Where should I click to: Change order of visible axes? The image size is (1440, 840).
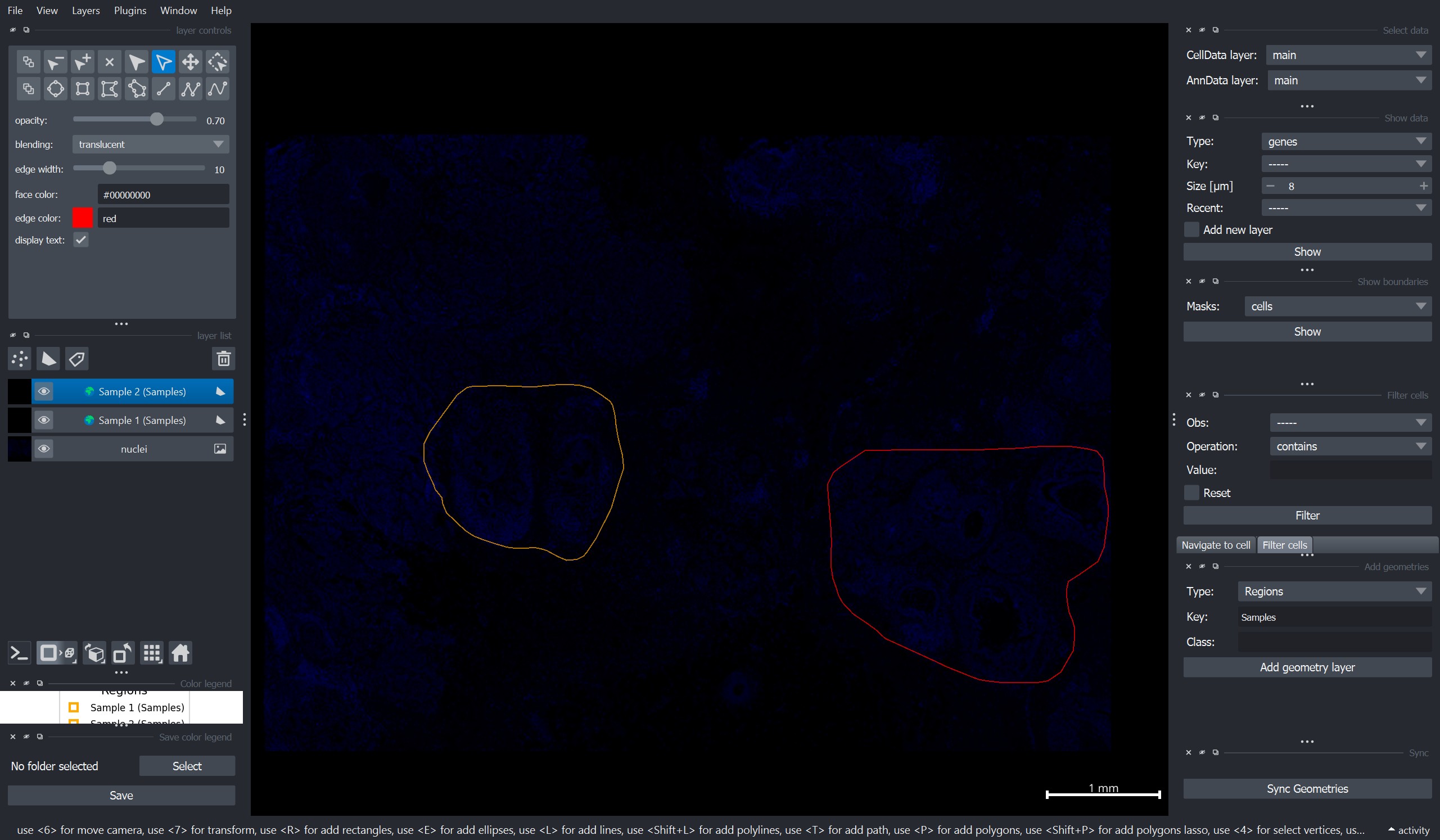pos(95,653)
